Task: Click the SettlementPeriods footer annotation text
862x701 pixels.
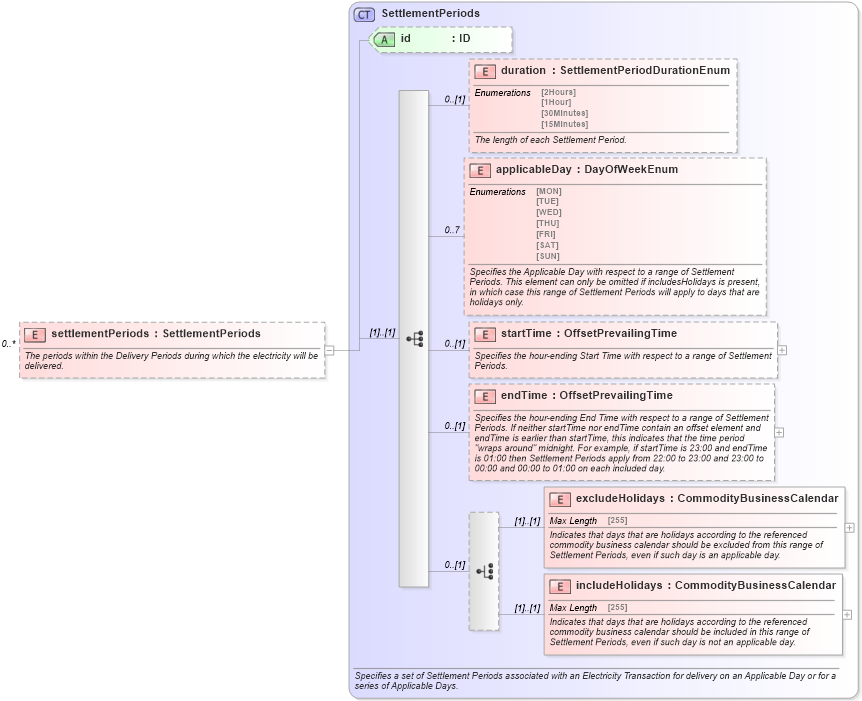Action: (600, 681)
